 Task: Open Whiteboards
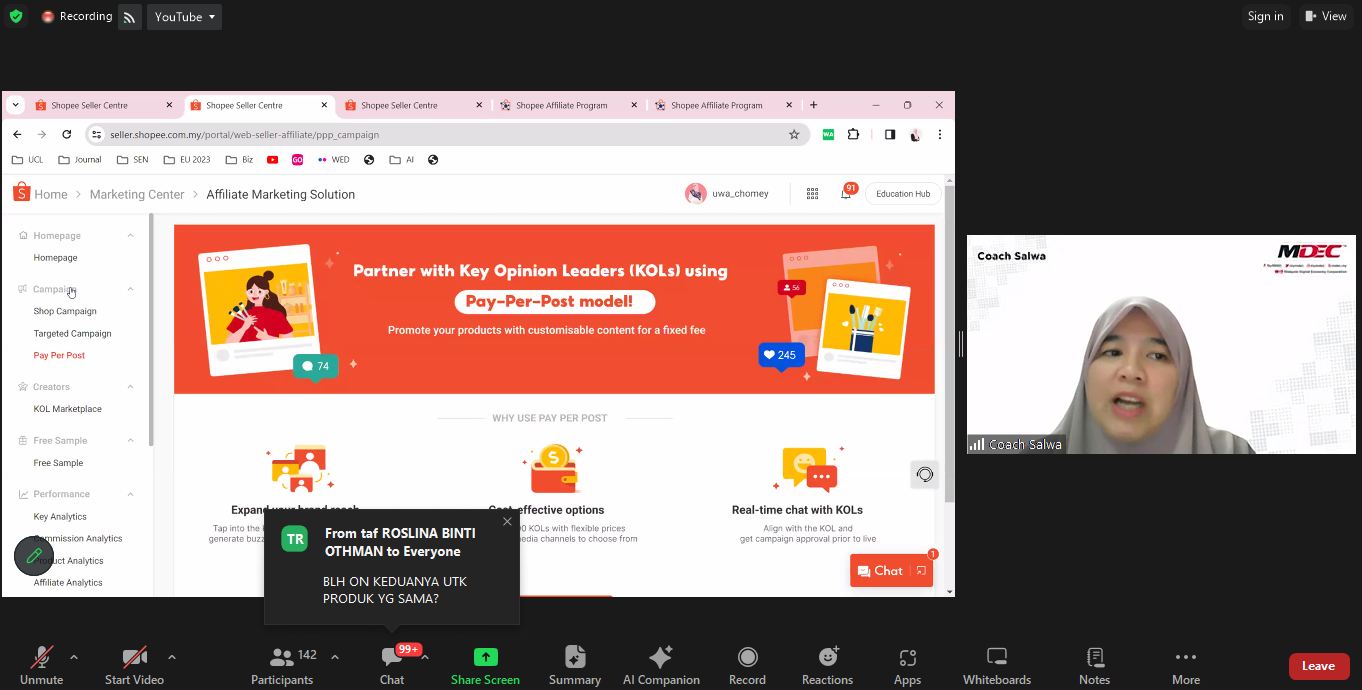point(997,665)
